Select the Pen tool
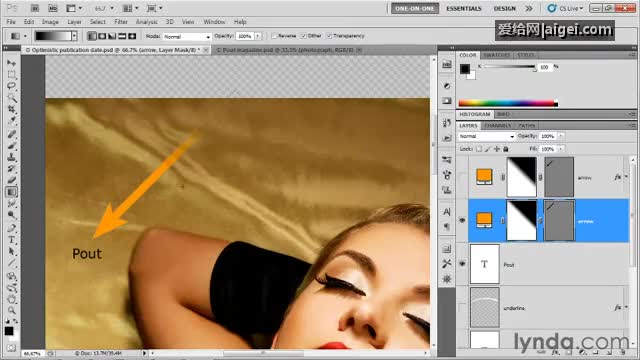640x360 pixels. 11,228
